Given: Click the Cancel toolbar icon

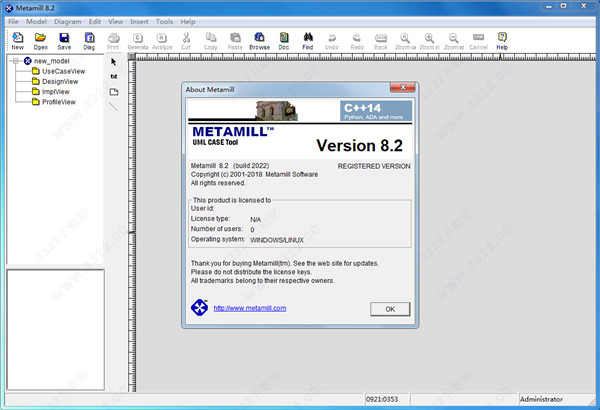Looking at the screenshot, I should (x=478, y=38).
